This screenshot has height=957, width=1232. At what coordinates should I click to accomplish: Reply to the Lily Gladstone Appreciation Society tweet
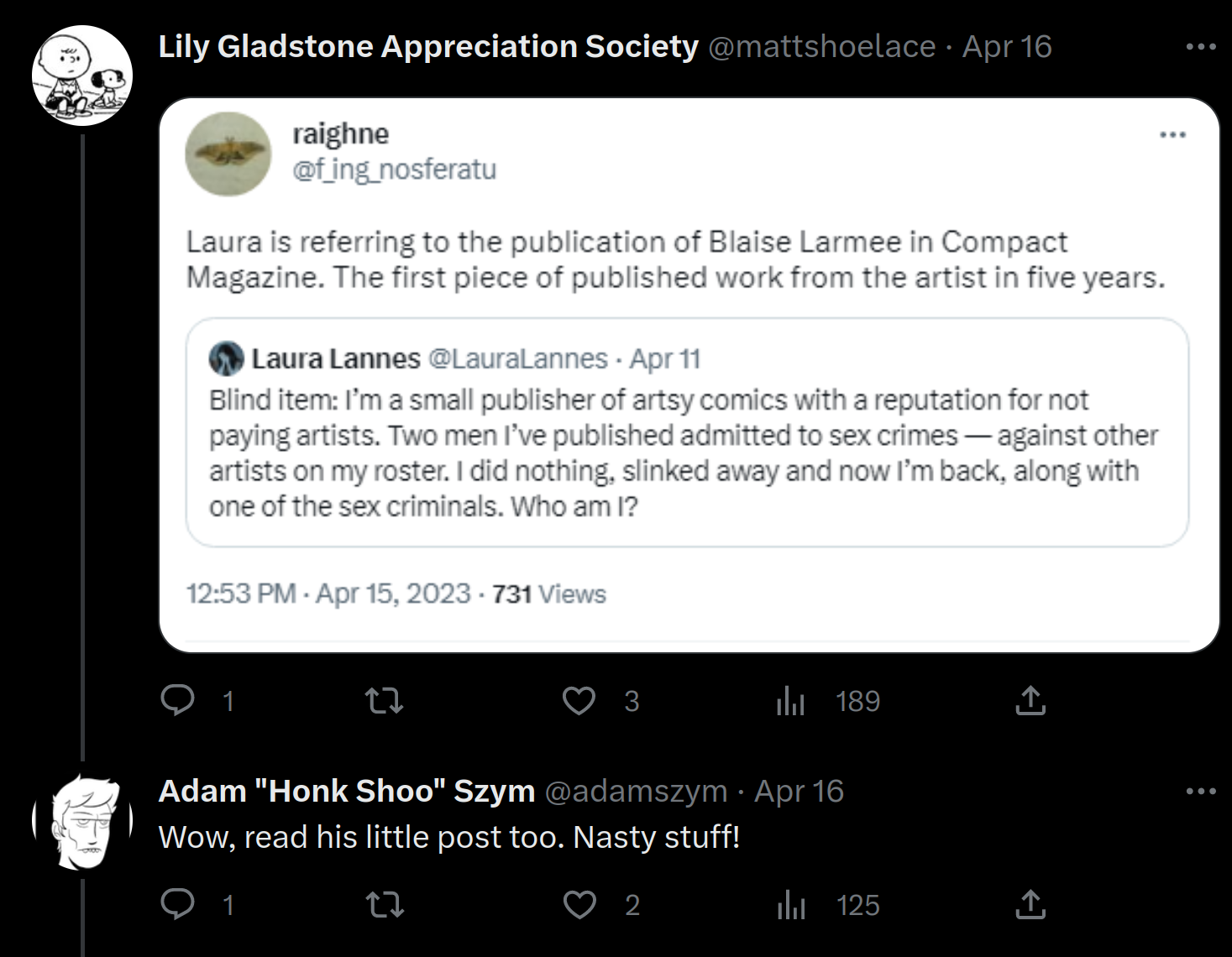tap(178, 700)
